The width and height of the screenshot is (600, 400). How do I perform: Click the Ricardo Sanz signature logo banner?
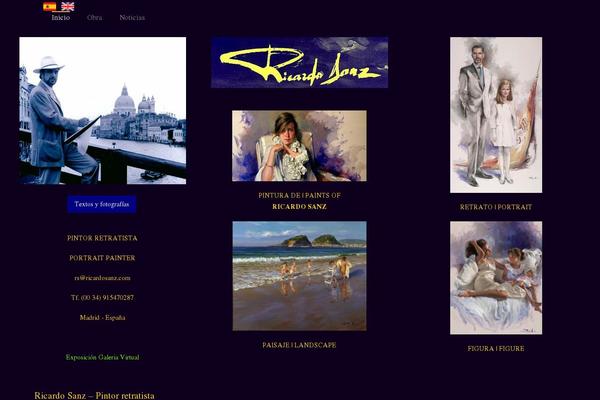[300, 62]
